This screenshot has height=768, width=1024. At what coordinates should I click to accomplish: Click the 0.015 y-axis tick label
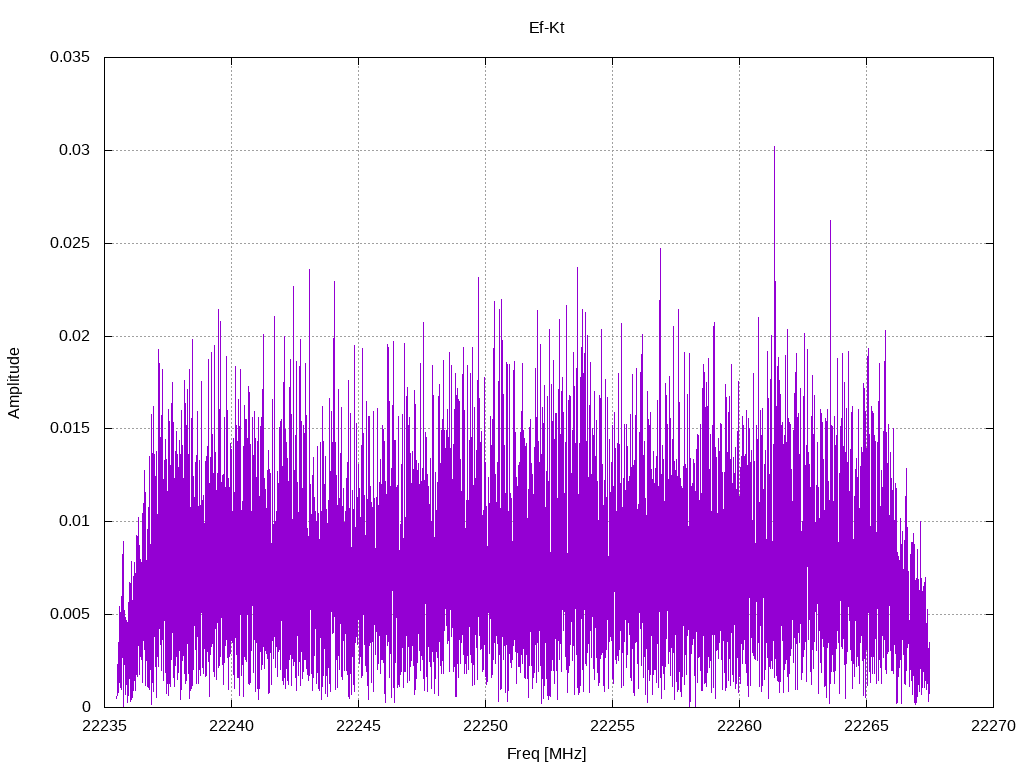(x=70, y=428)
